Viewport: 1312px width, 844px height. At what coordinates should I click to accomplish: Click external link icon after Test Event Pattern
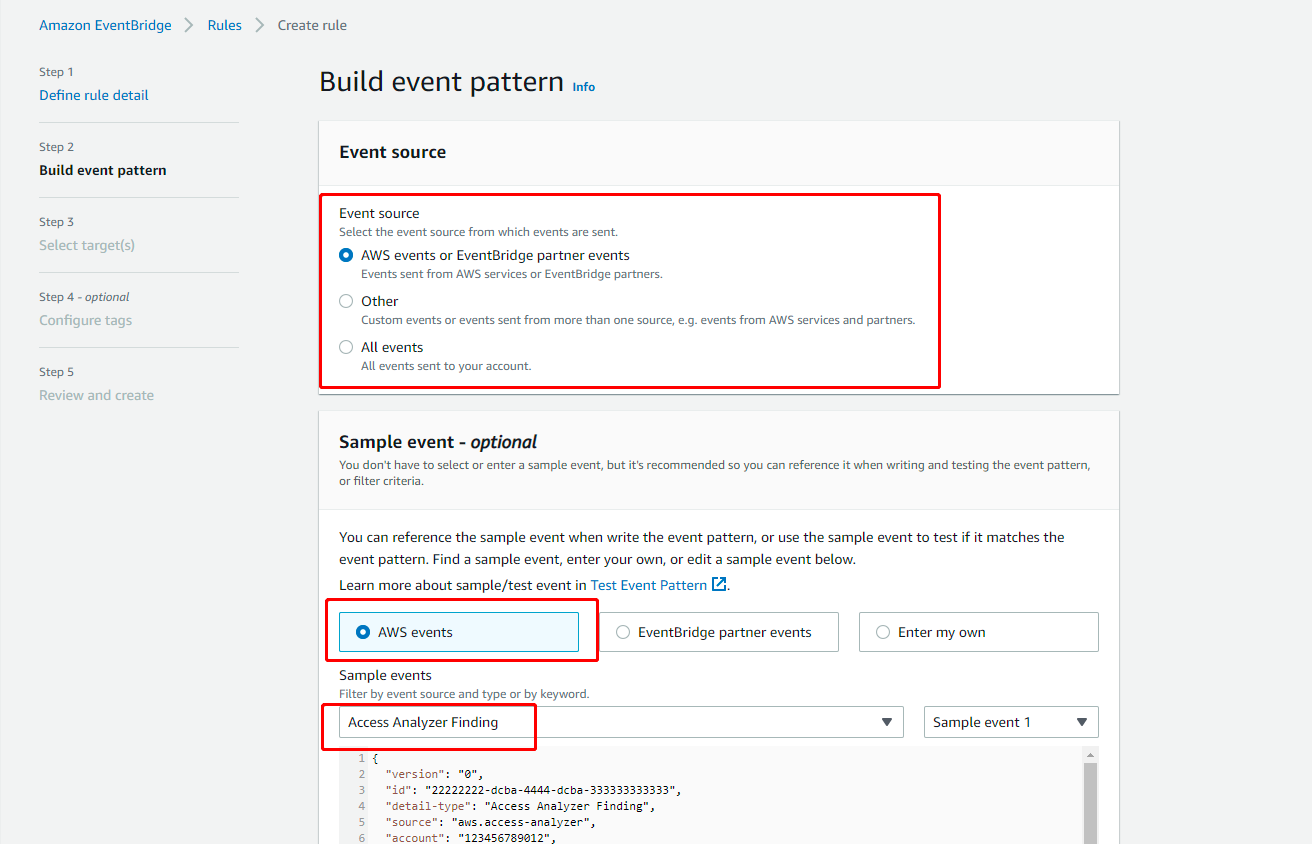coord(719,584)
